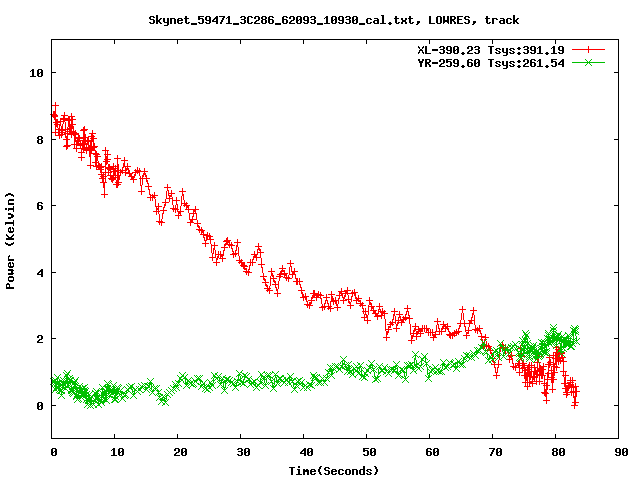Click the x-axis tick label 30
640x480 pixels.
point(243,452)
